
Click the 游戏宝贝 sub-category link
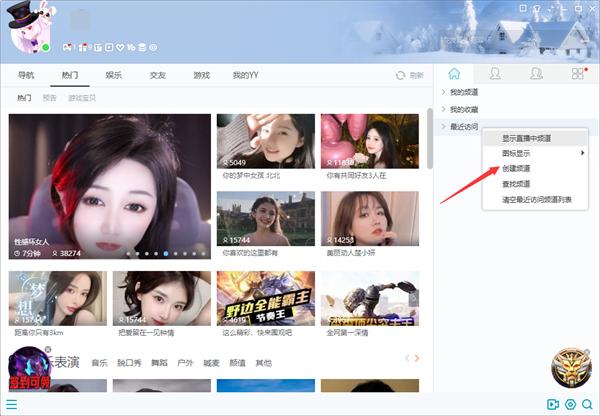tap(83, 99)
